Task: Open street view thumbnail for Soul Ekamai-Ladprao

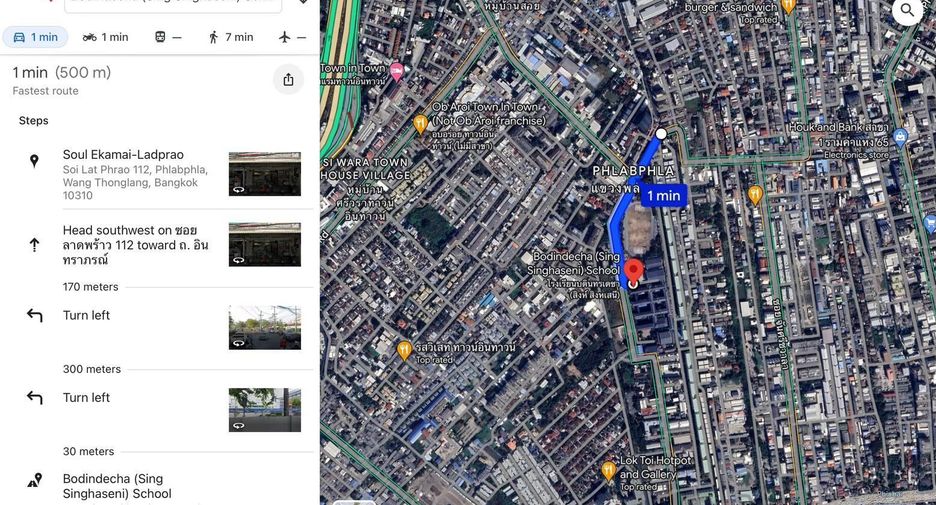Action: [x=264, y=174]
